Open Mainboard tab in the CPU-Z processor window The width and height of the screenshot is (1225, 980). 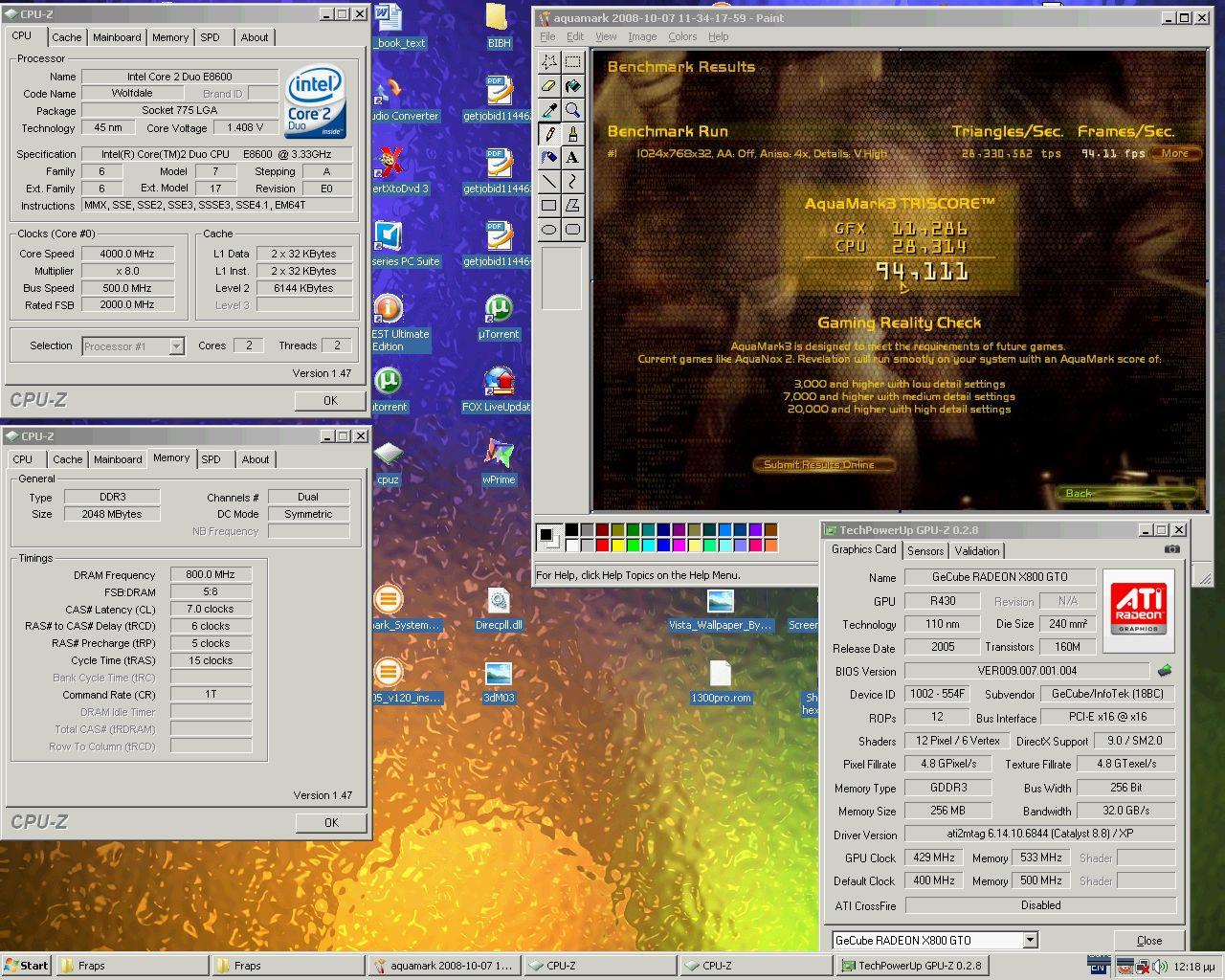coord(117,37)
